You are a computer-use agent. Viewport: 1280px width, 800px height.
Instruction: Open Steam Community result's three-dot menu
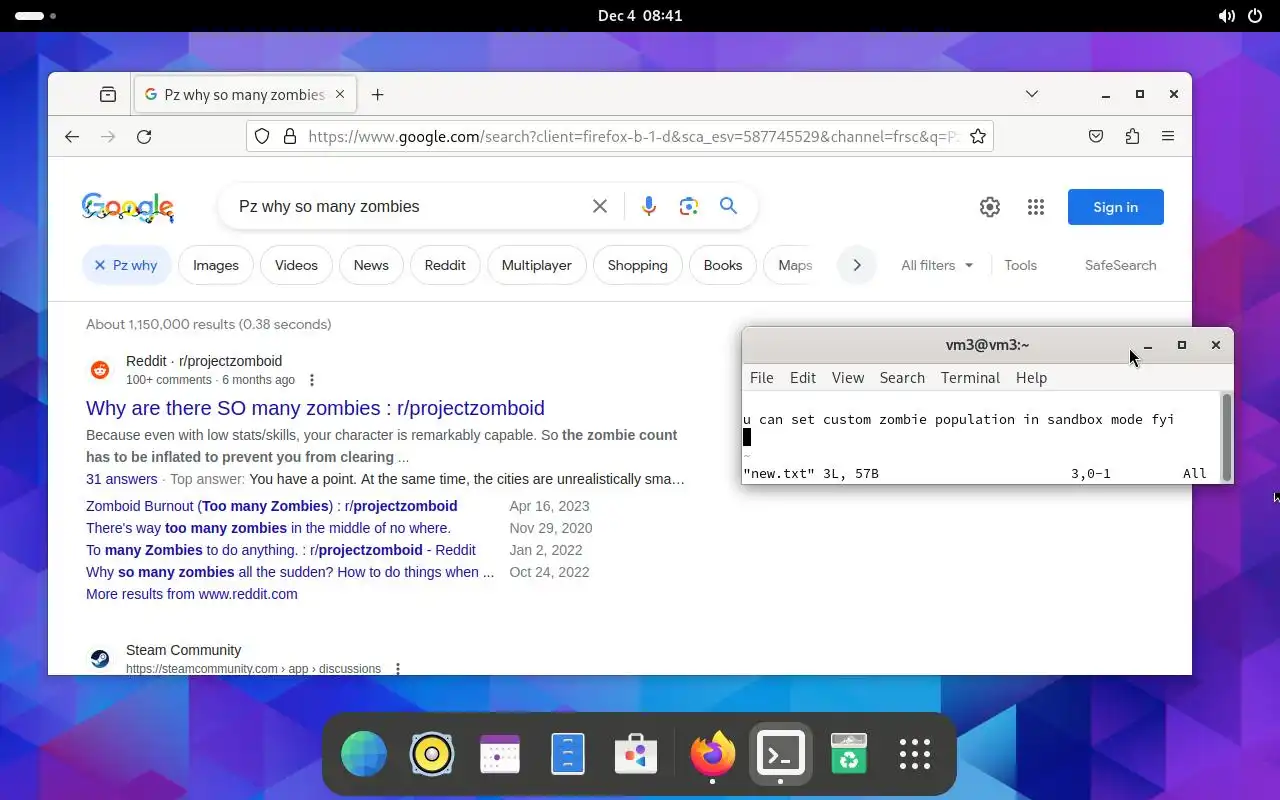[398, 669]
